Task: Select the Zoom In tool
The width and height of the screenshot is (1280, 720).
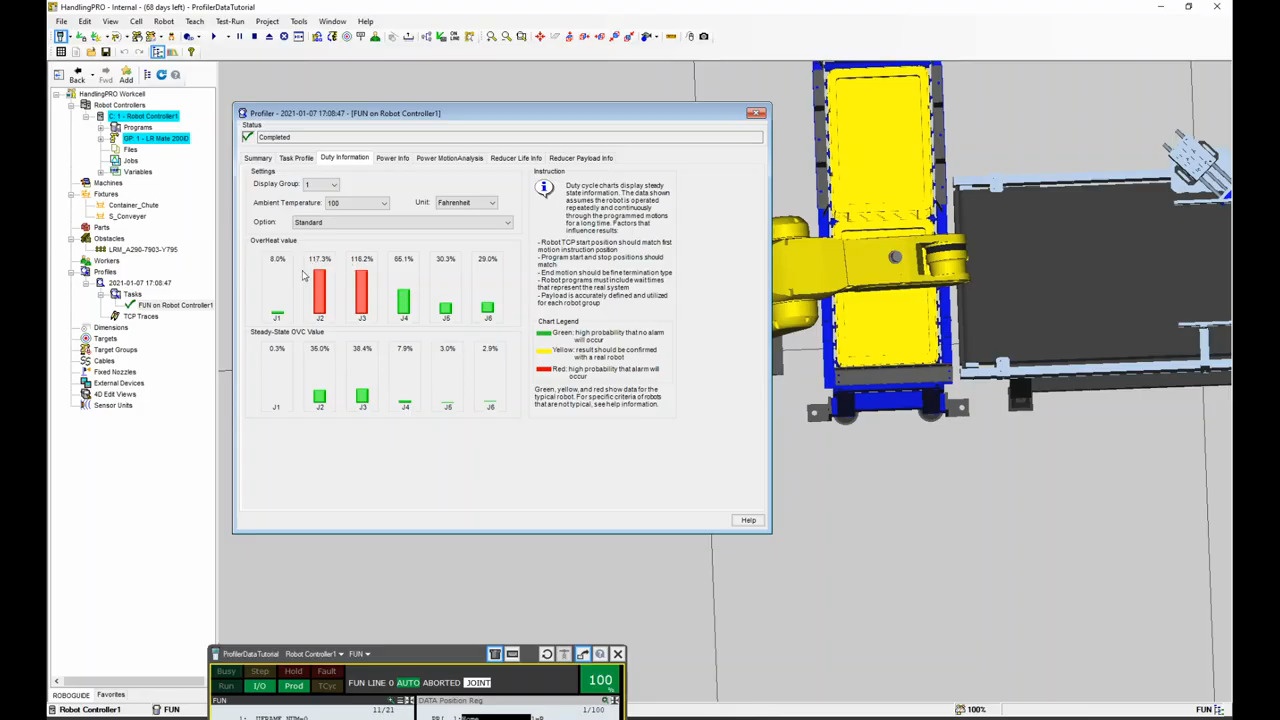Action: pyautogui.click(x=489, y=36)
